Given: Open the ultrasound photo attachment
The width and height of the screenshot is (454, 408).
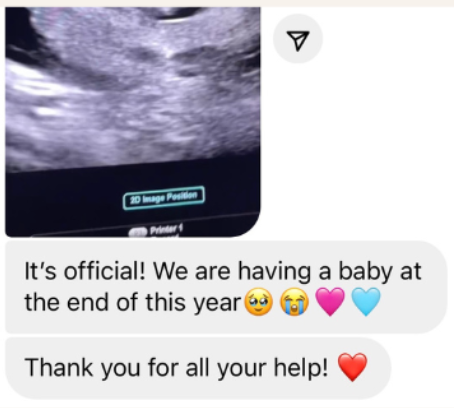Looking at the screenshot, I should coord(133,122).
